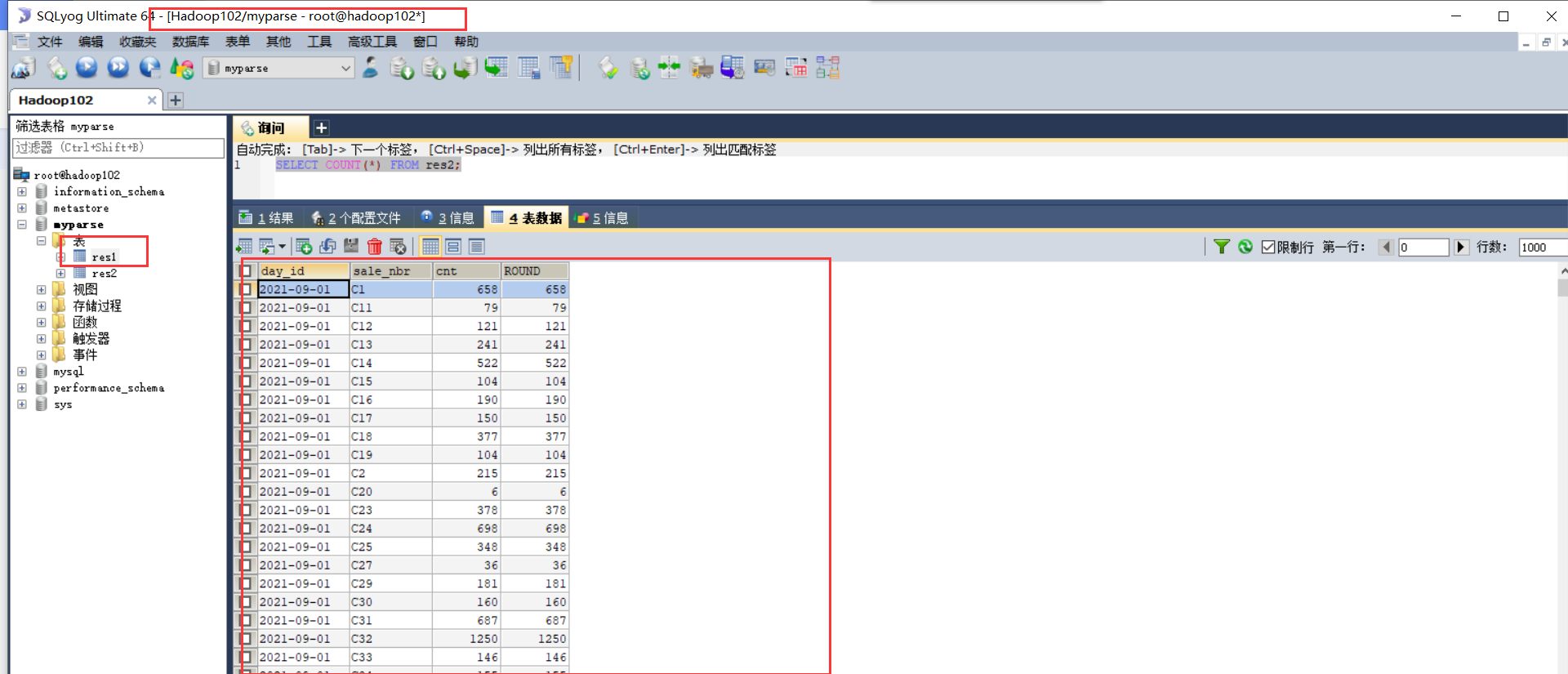1568x674 pixels.
Task: Open the schema designer icon
Action: point(827,68)
